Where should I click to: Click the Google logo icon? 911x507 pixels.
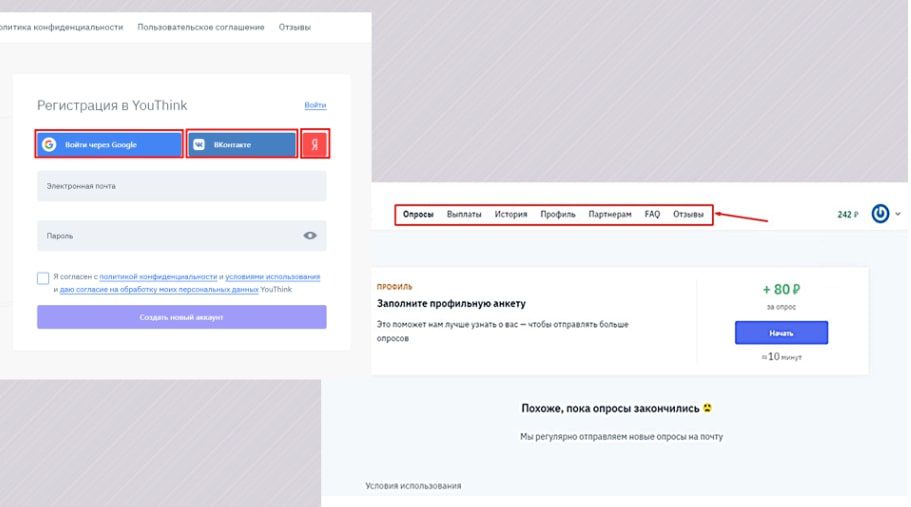click(49, 144)
